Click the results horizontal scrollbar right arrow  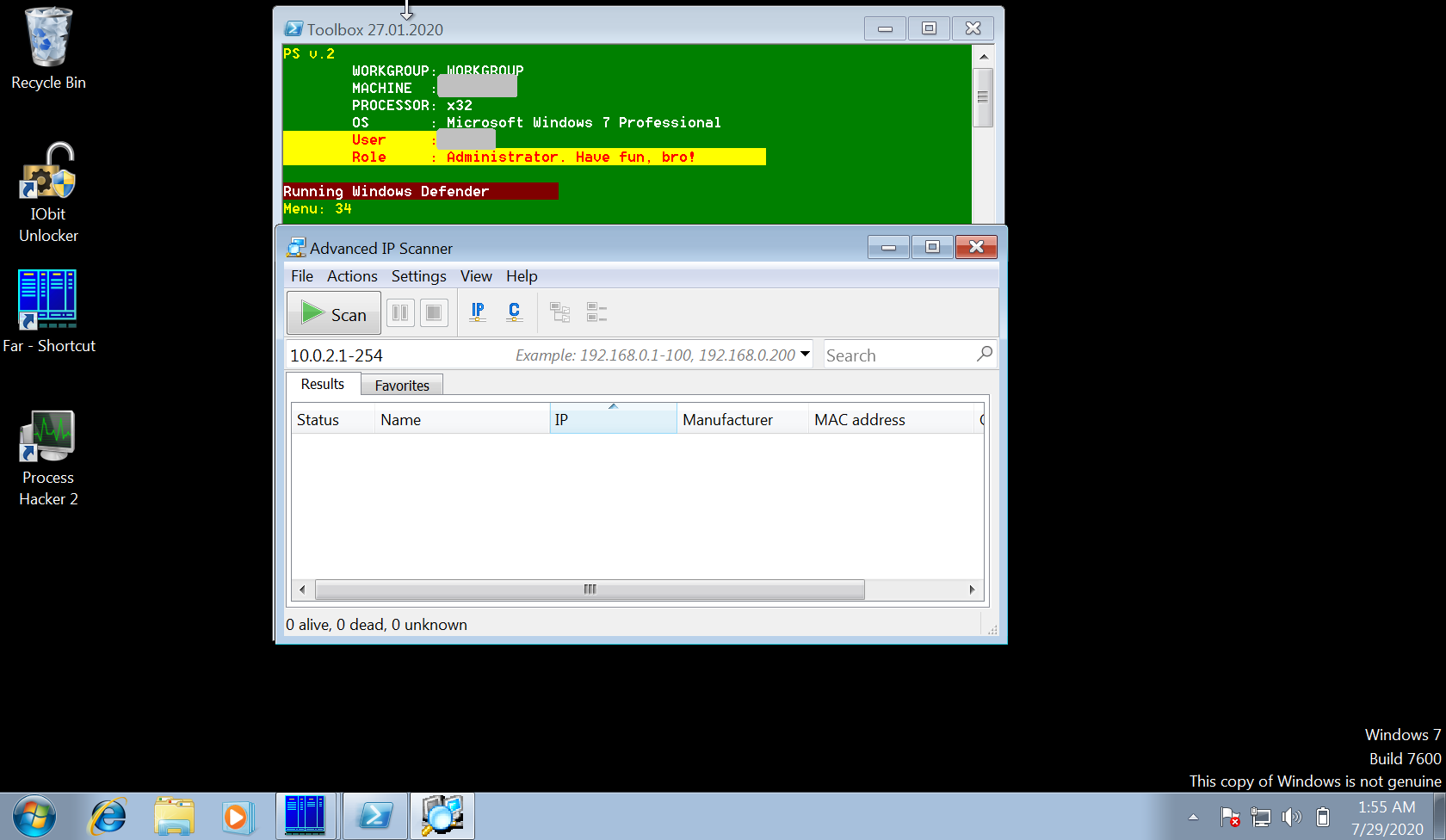973,590
